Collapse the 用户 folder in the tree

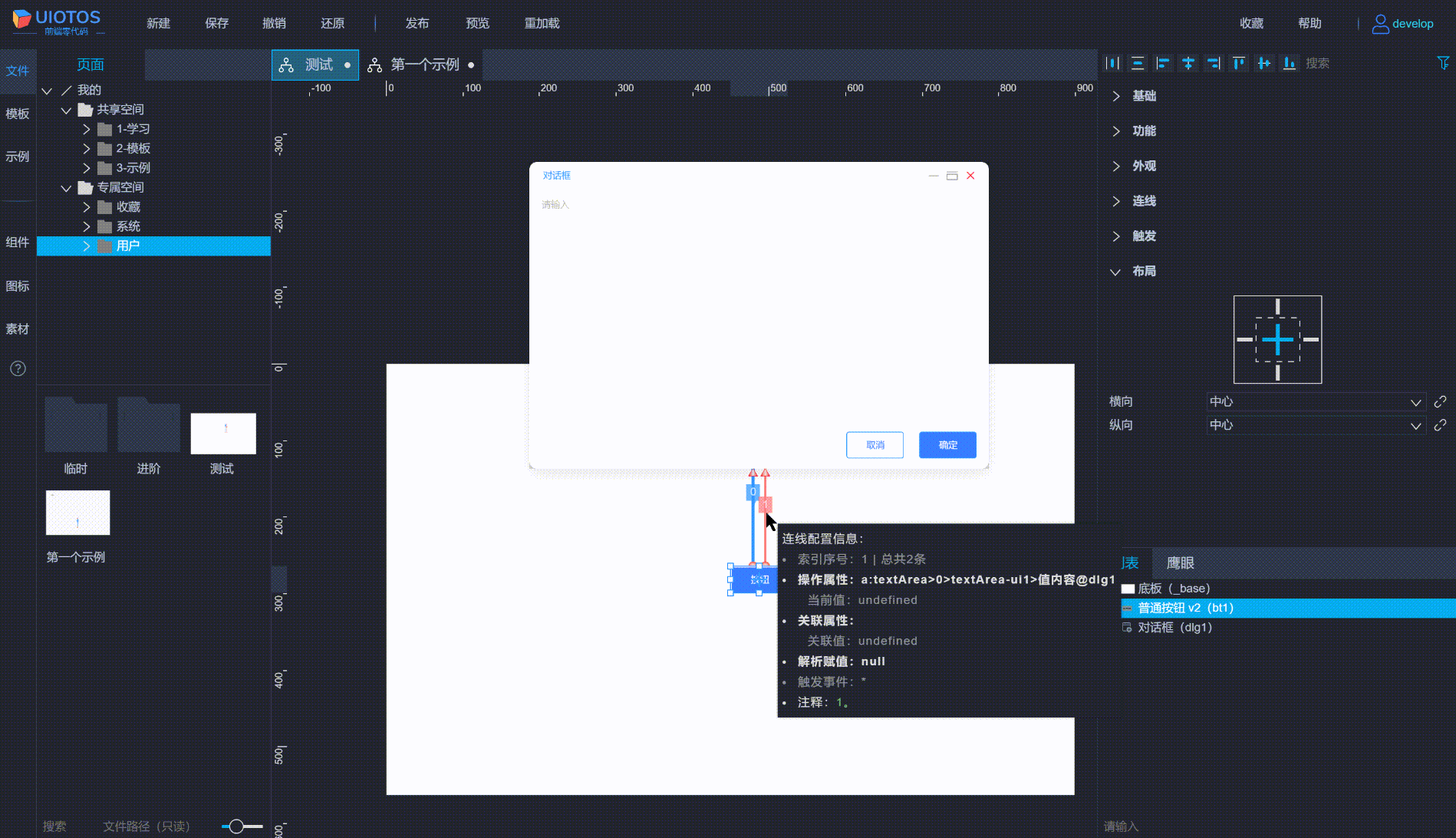pos(86,246)
